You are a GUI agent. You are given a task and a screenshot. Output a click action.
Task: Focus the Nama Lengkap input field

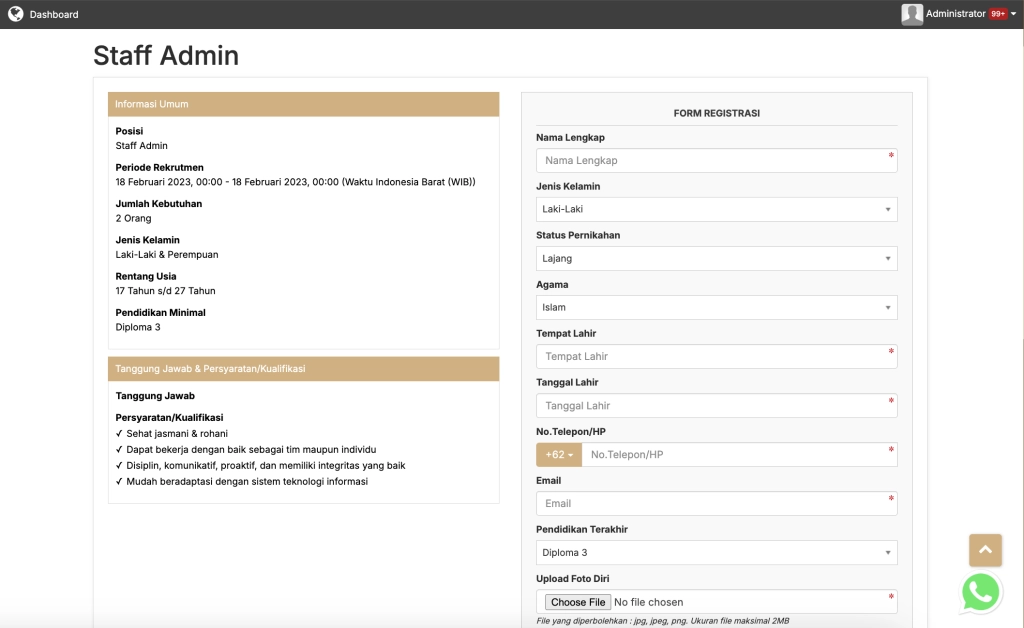click(716, 160)
